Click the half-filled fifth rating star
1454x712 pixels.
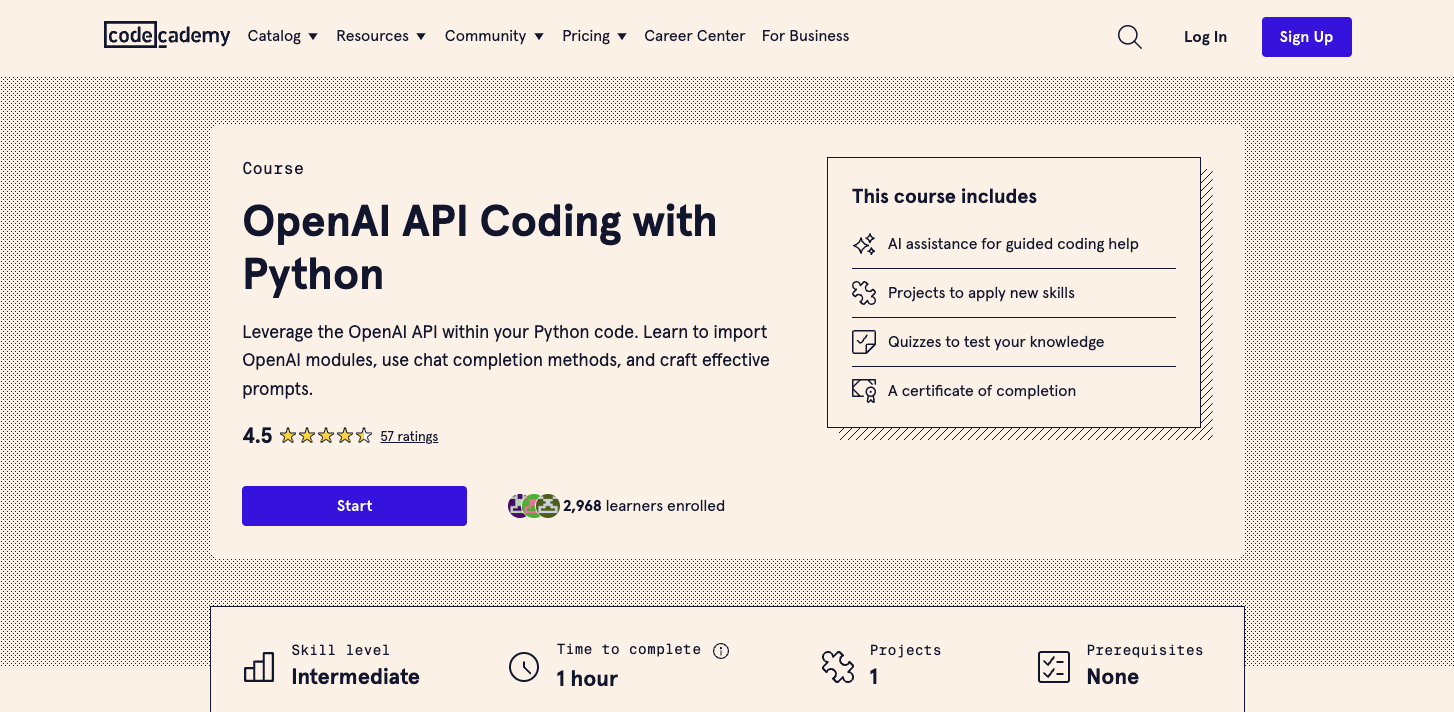coord(363,435)
